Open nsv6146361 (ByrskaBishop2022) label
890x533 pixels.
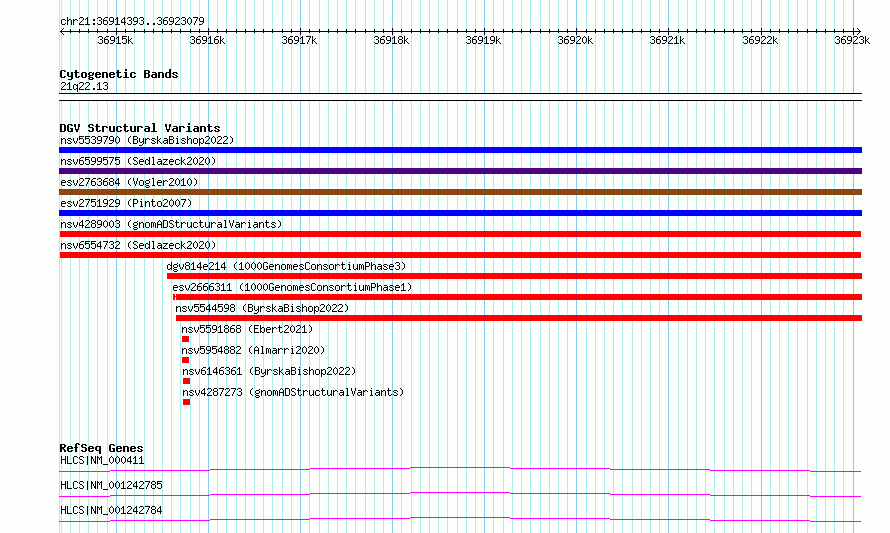(x=269, y=371)
